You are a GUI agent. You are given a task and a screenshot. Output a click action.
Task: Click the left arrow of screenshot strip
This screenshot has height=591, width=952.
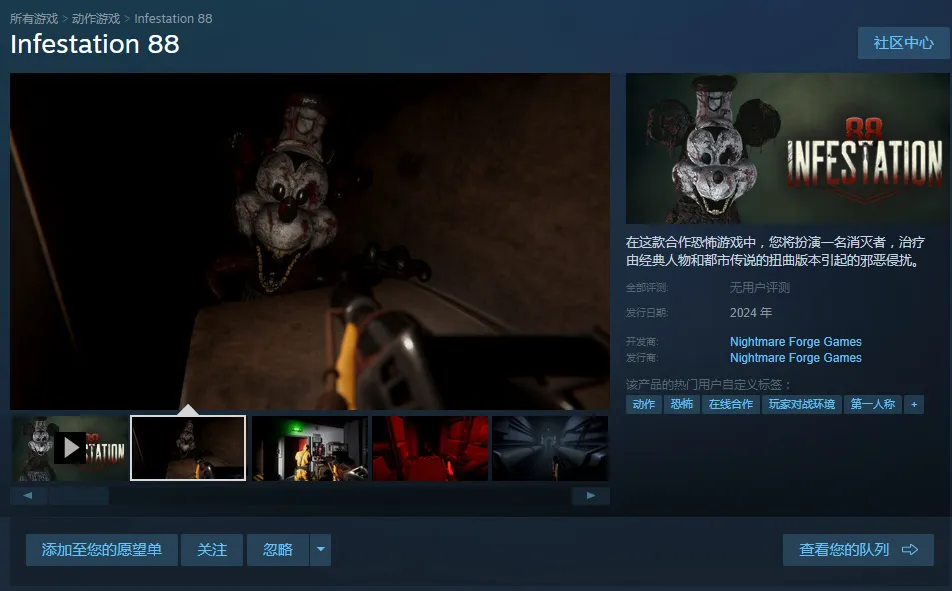(x=28, y=496)
